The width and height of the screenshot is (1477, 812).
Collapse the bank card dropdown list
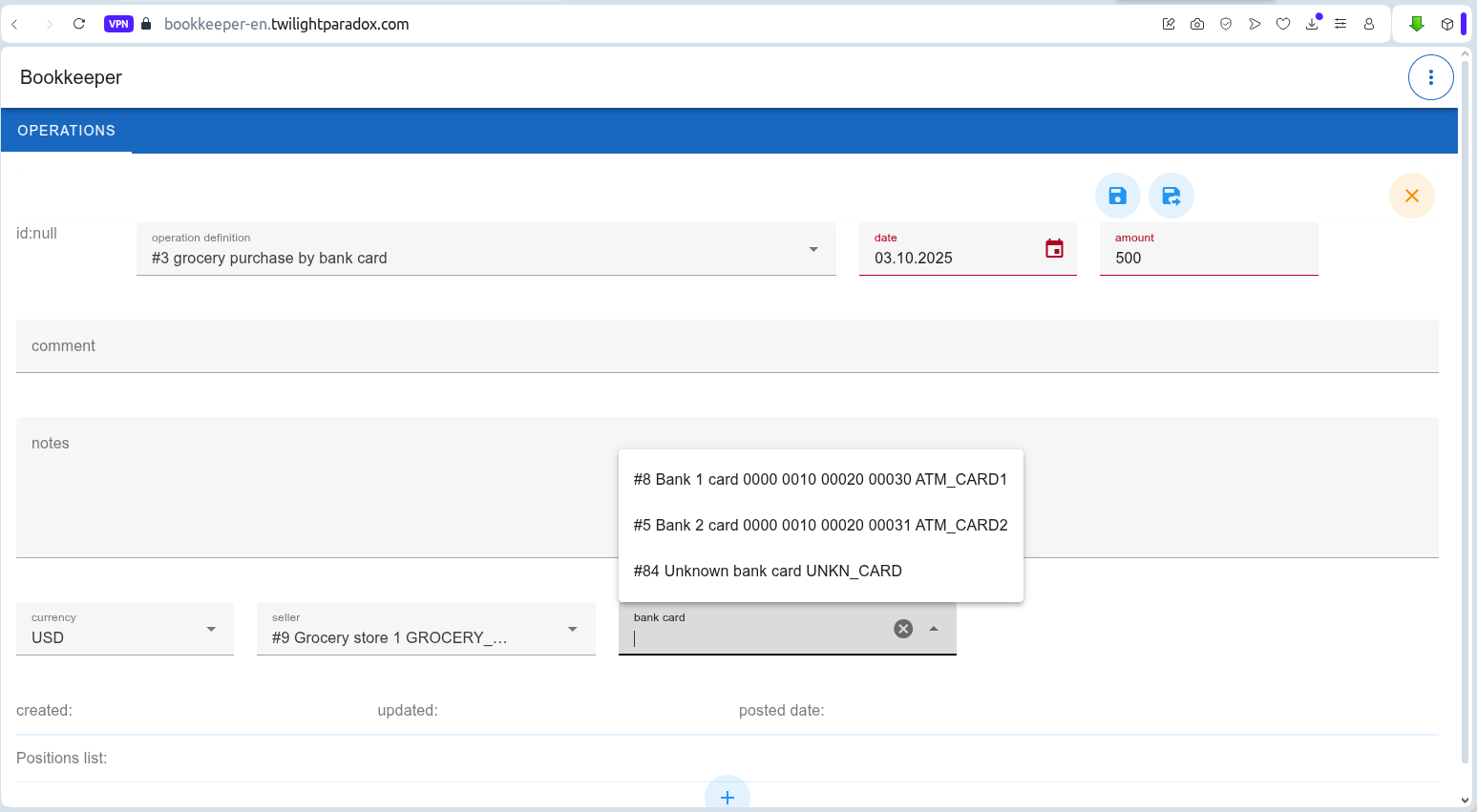[934, 629]
